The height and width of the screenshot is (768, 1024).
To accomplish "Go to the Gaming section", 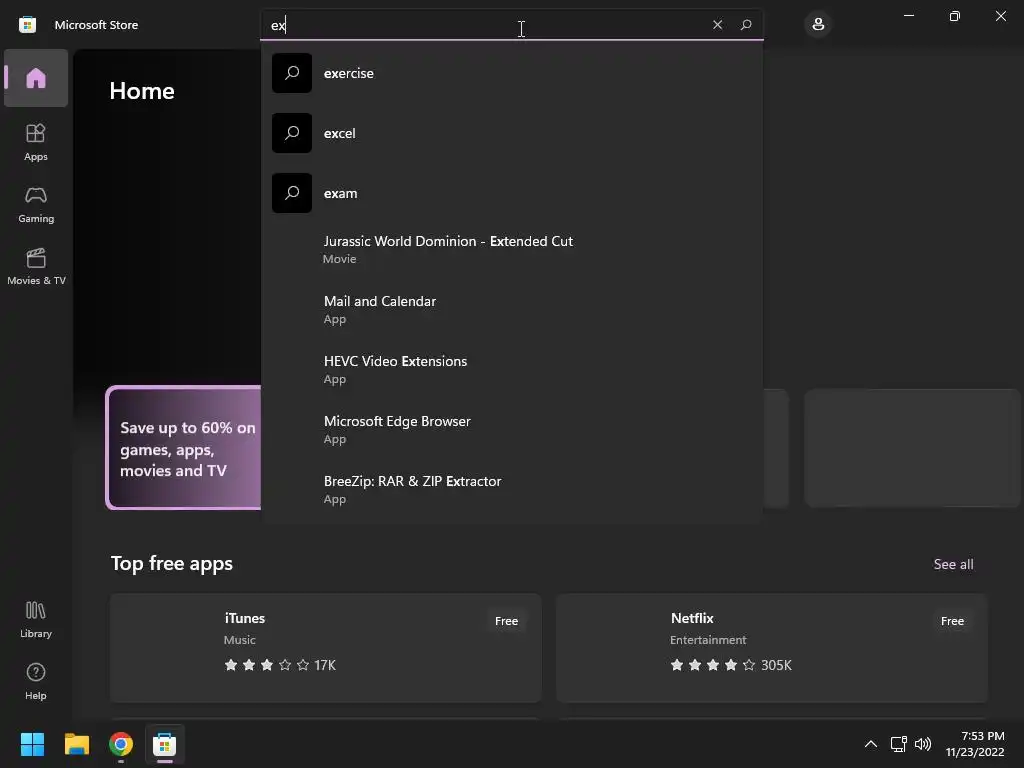I will click(x=36, y=204).
